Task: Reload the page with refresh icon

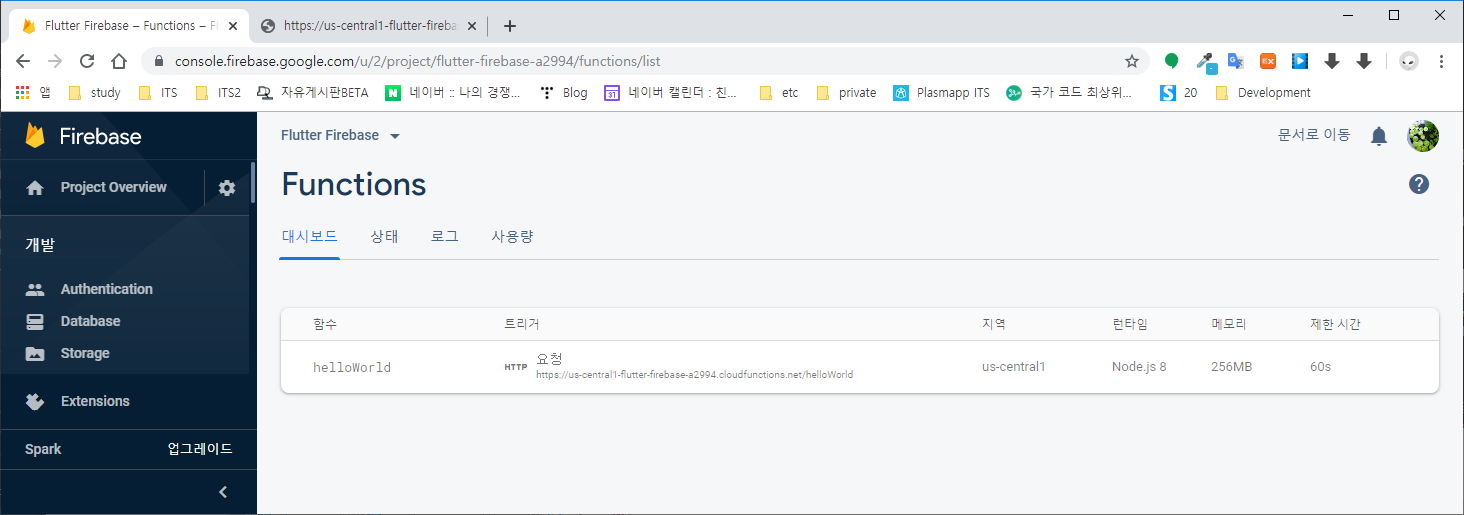Action: pyautogui.click(x=87, y=61)
